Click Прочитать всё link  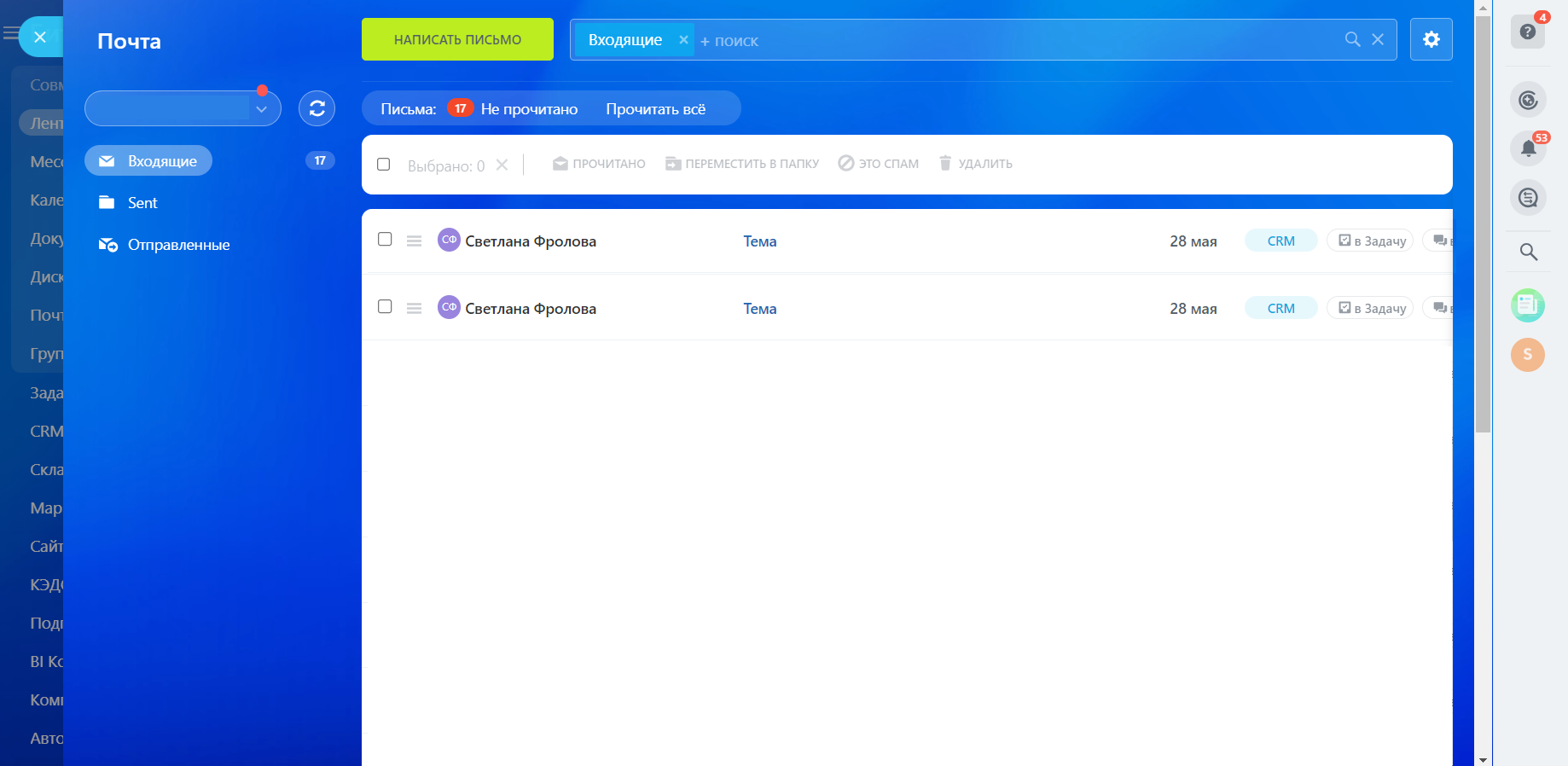655,109
